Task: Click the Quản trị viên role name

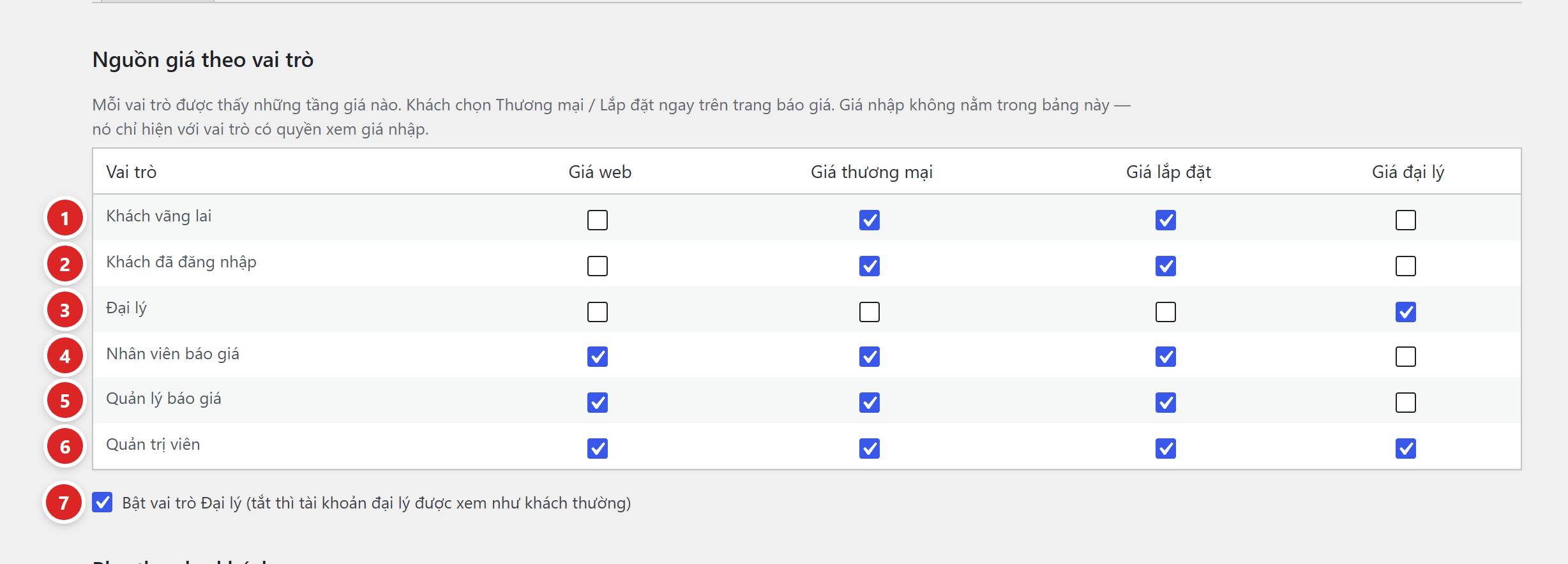Action: (x=153, y=445)
